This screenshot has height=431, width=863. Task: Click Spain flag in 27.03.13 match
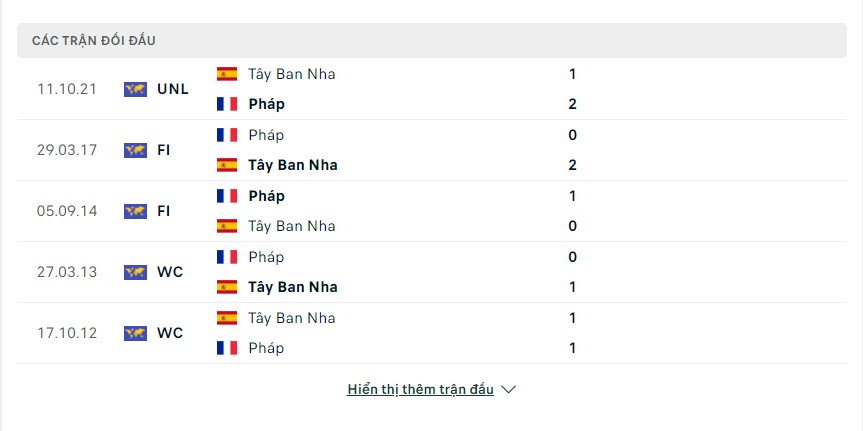pos(227,287)
